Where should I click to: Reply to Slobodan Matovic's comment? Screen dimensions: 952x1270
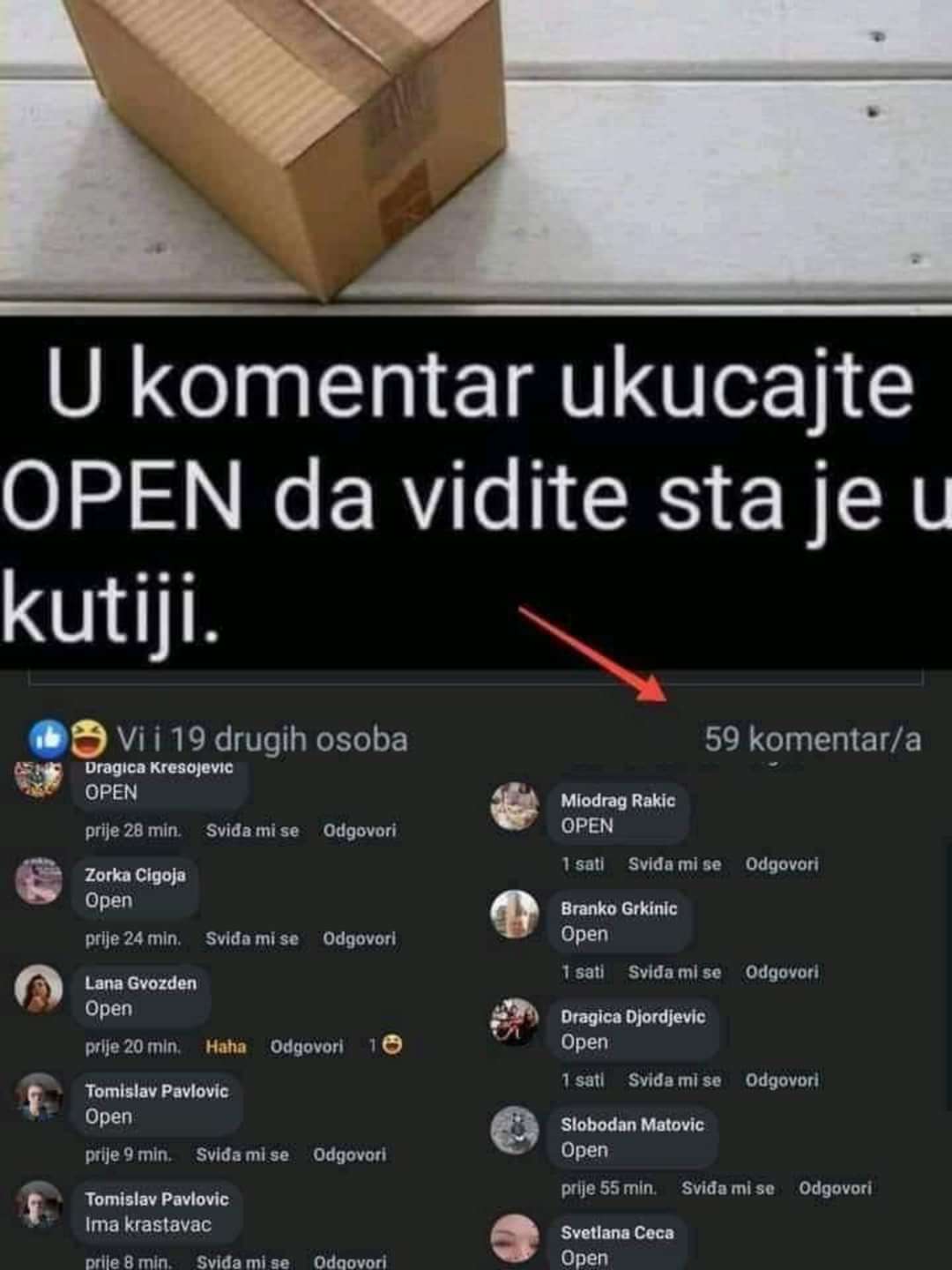pyautogui.click(x=835, y=1188)
